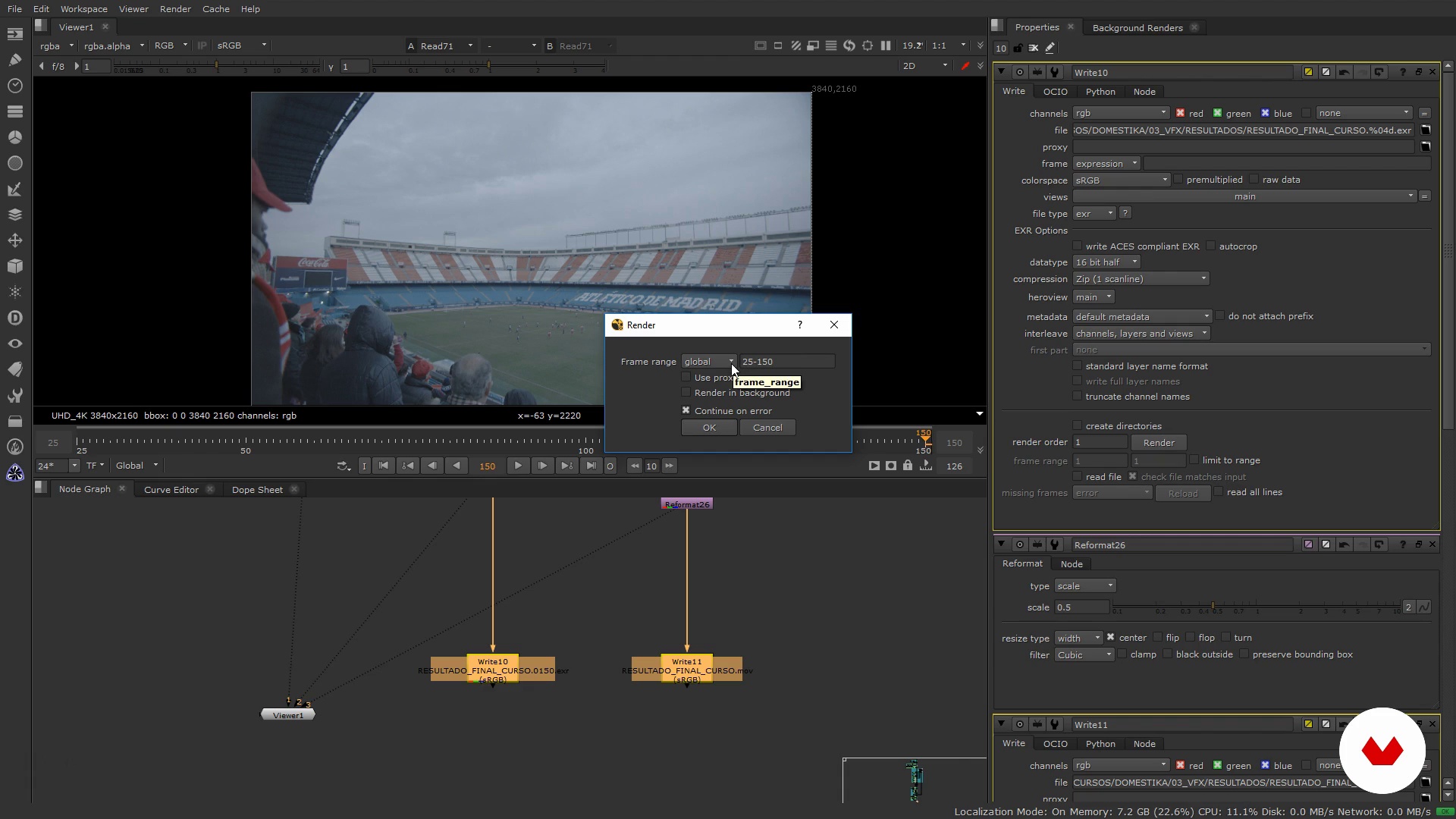Open the datatype 16 bit half dropdown

(1106, 262)
